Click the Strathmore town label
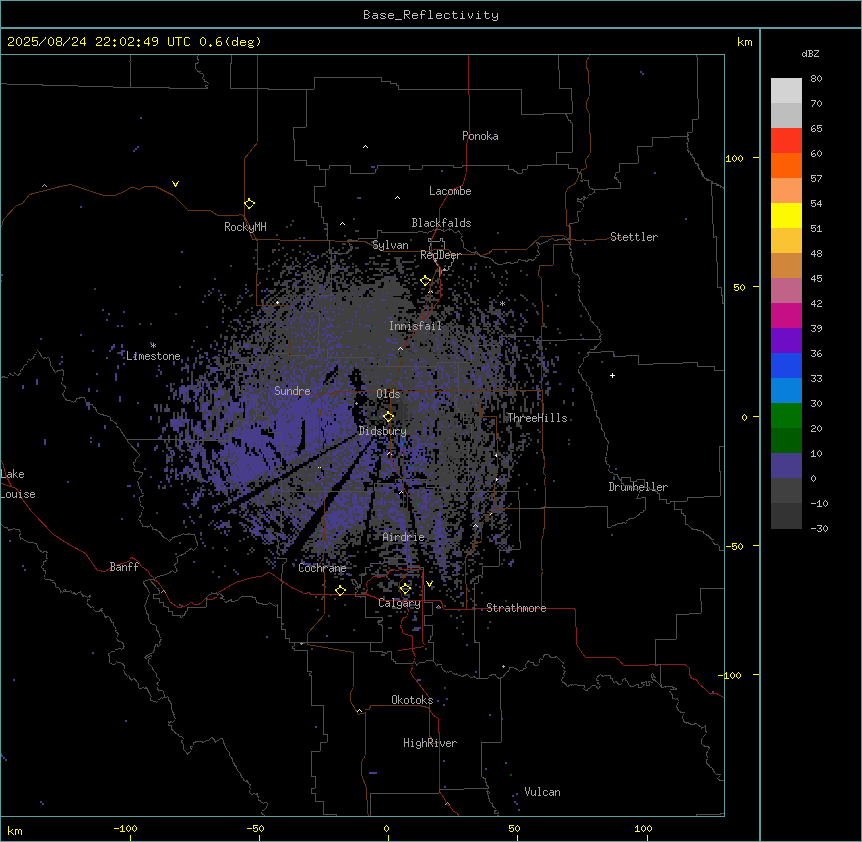 click(516, 608)
